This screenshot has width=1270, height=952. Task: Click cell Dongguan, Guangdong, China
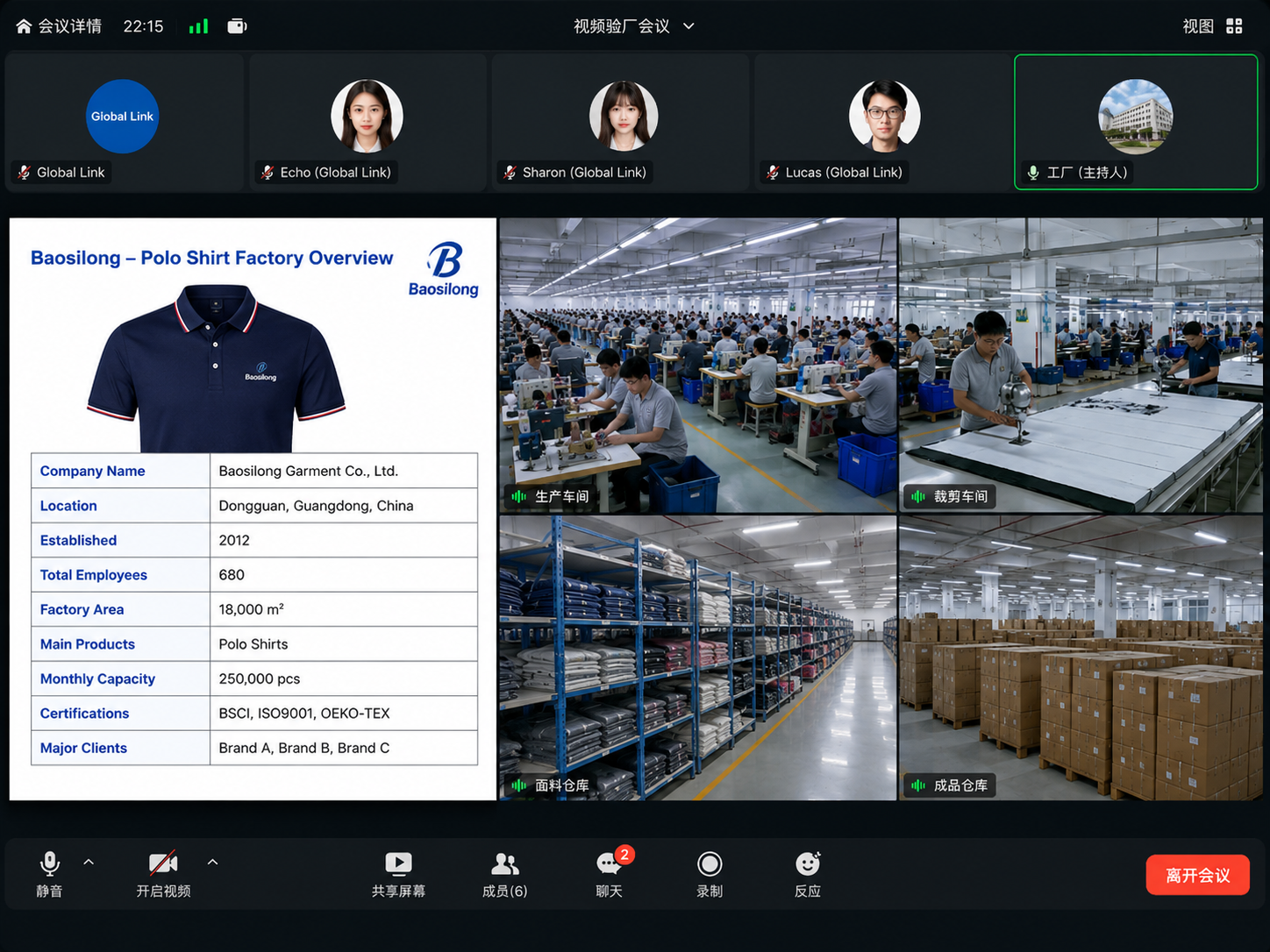coord(344,506)
